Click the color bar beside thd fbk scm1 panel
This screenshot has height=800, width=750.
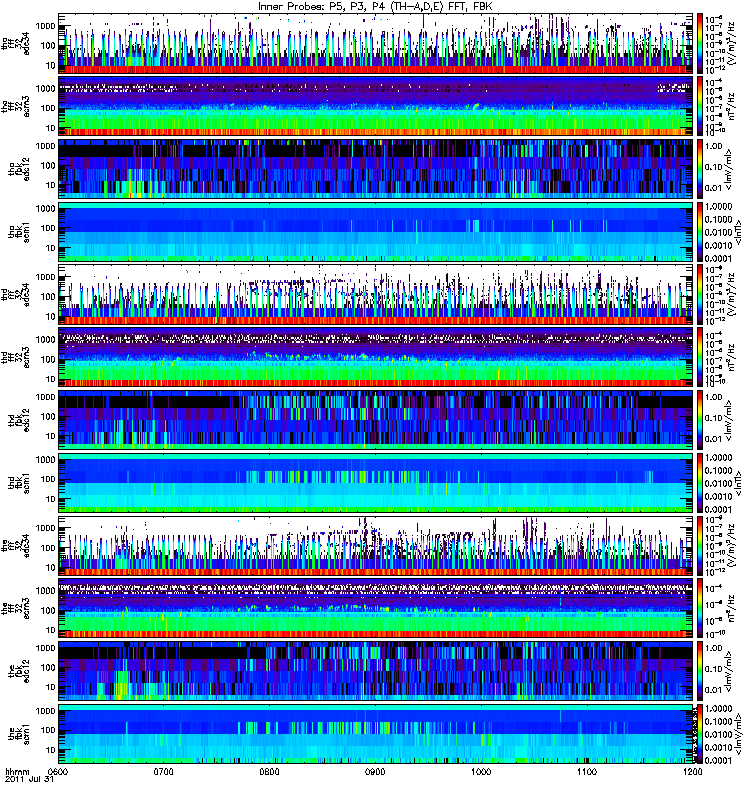tap(700, 483)
